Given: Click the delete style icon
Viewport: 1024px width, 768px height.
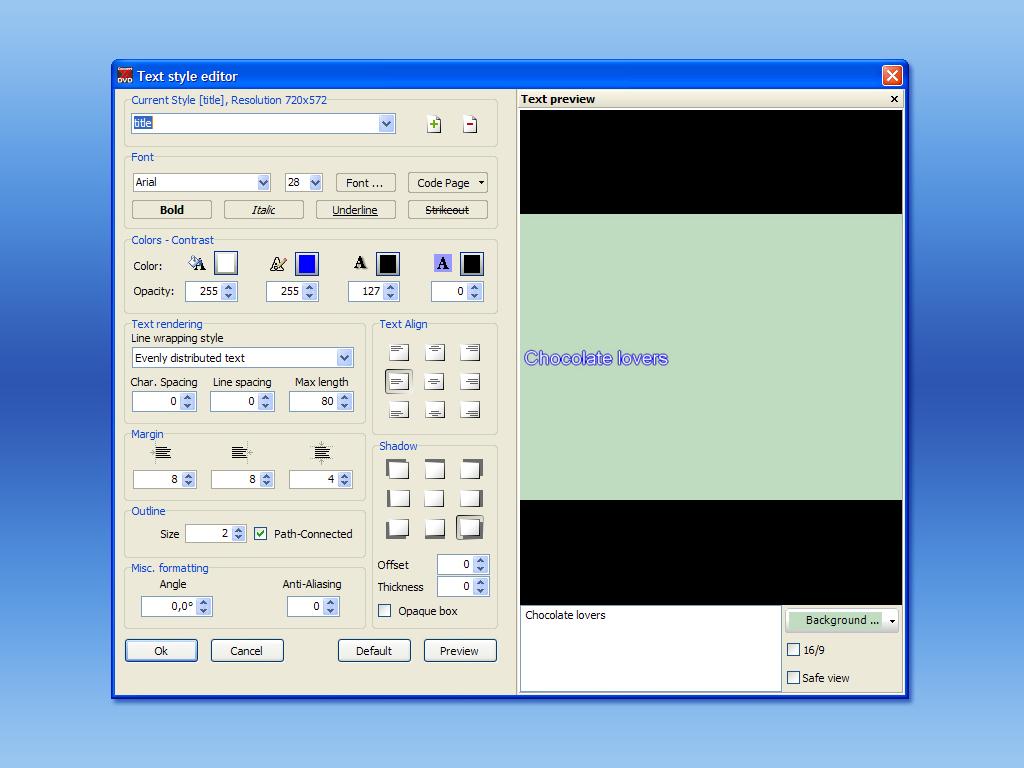Looking at the screenshot, I should click(470, 124).
